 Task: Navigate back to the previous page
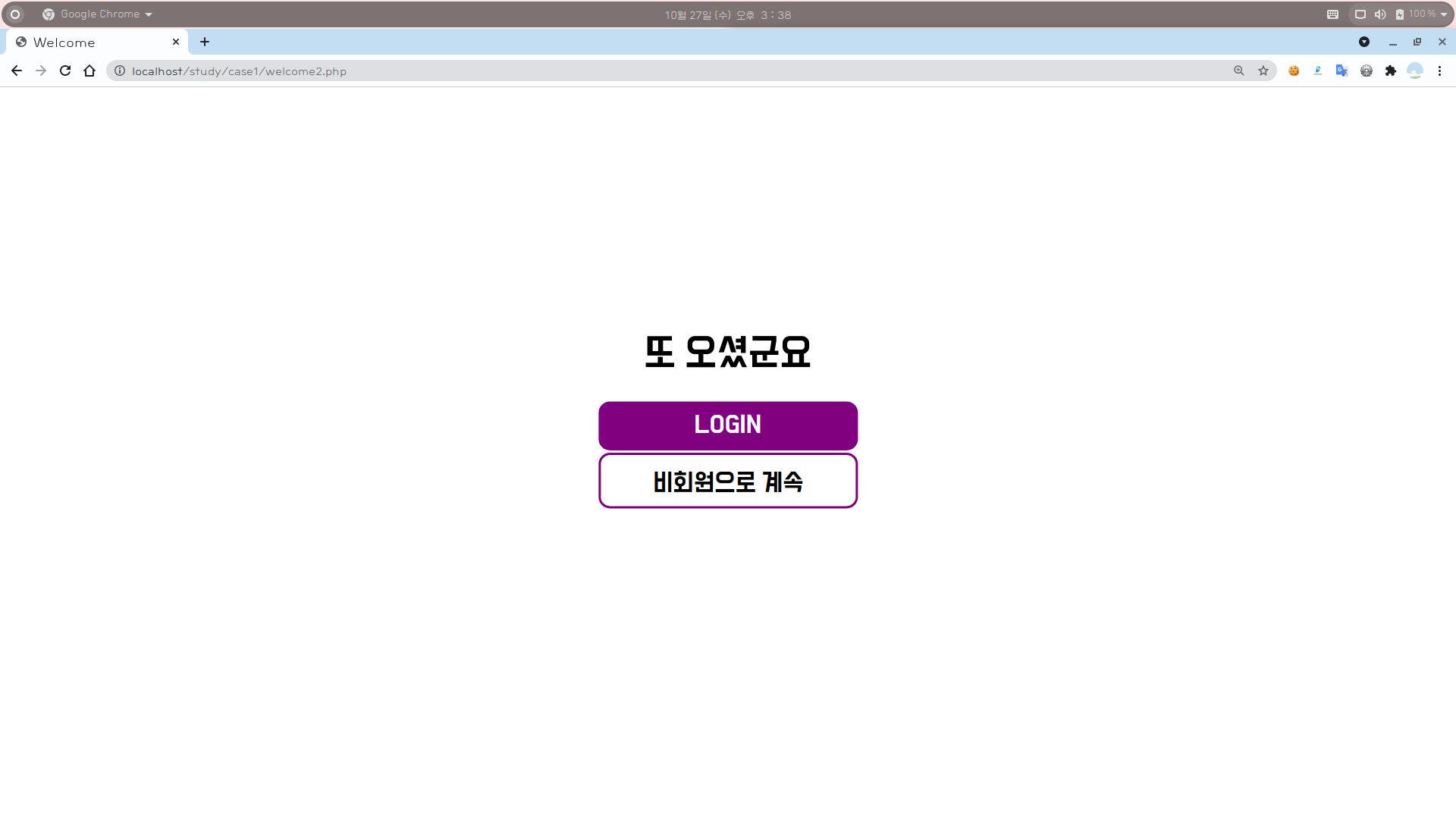coord(17,71)
